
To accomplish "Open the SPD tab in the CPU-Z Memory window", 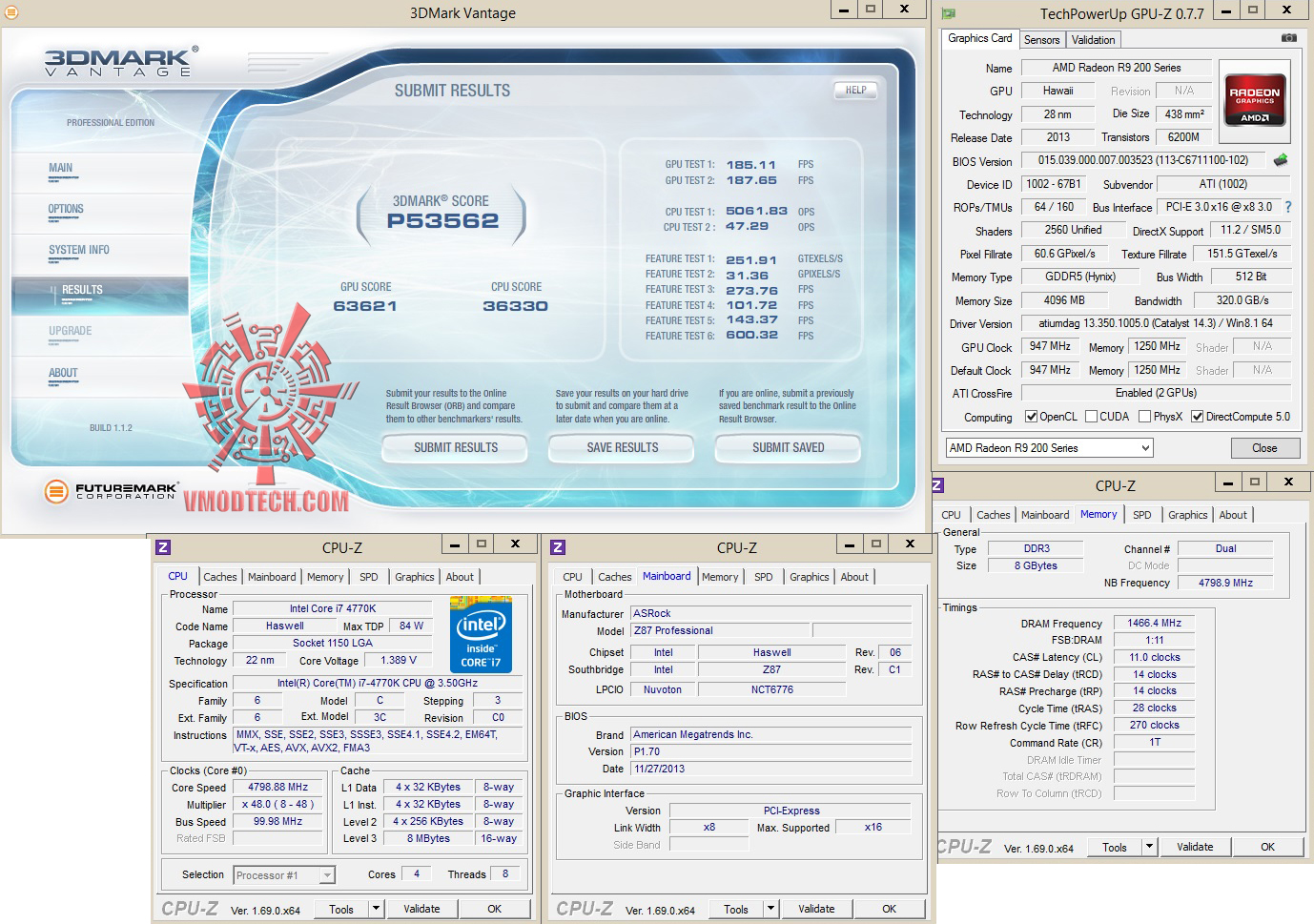I will (1142, 515).
